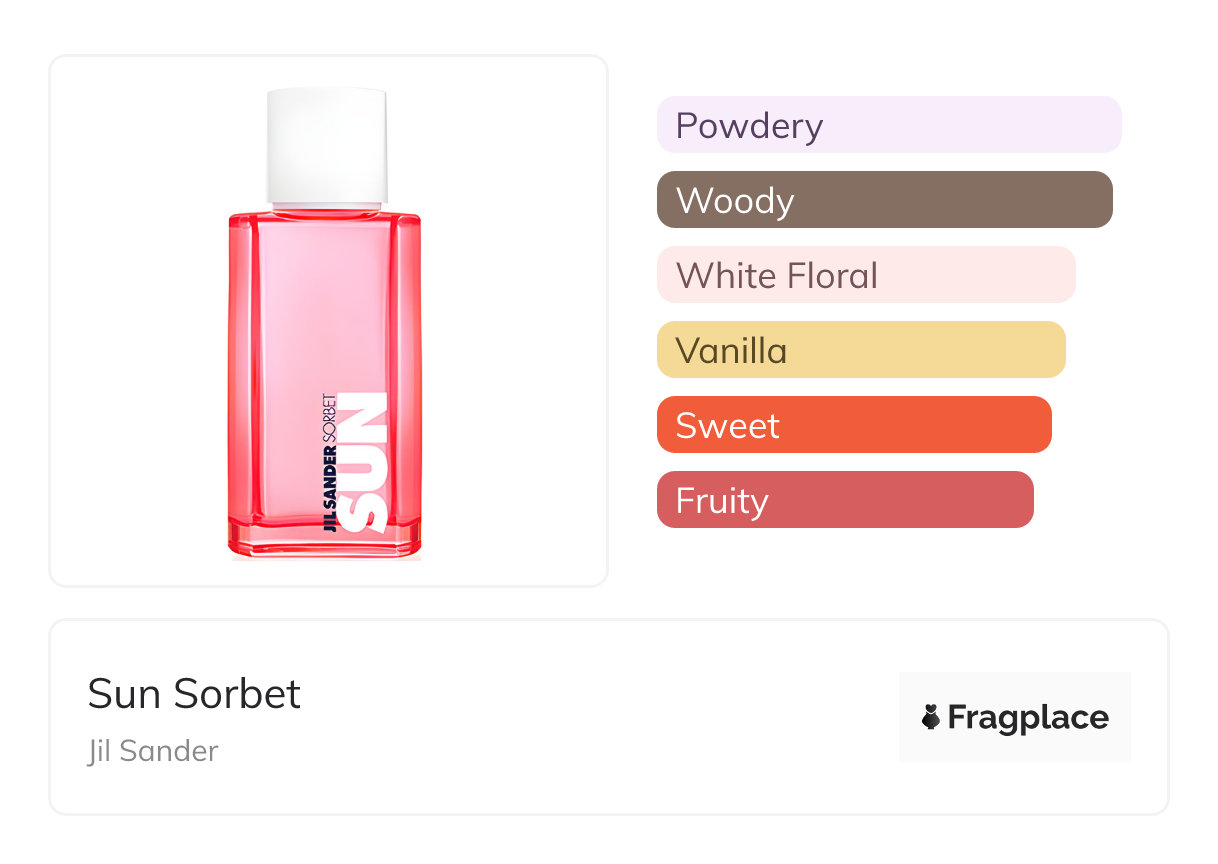Viewport: 1218px width, 864px height.
Task: Click the word Floral in accord list
Action: [830, 275]
